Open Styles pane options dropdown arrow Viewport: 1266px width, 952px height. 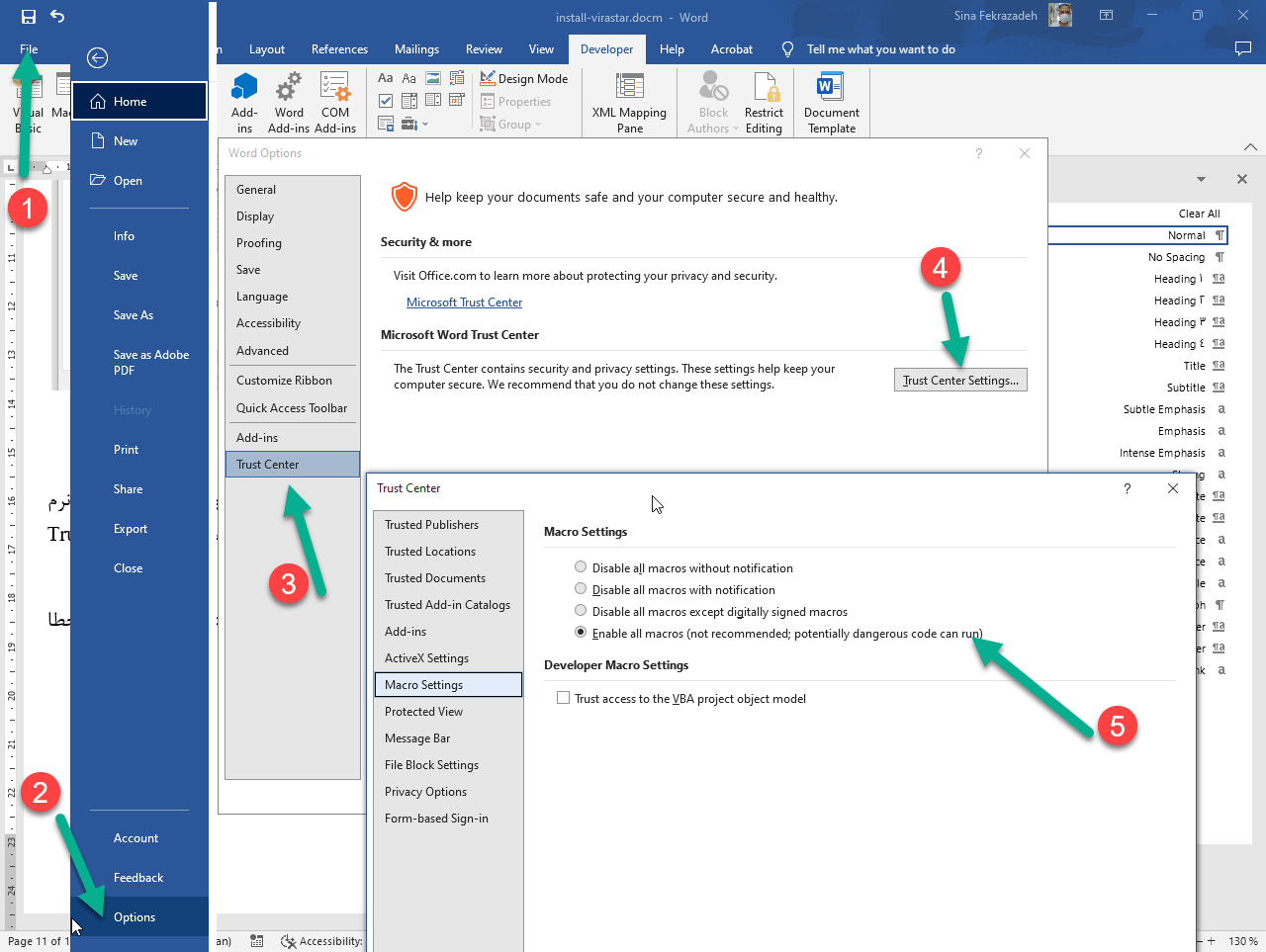click(x=1201, y=180)
